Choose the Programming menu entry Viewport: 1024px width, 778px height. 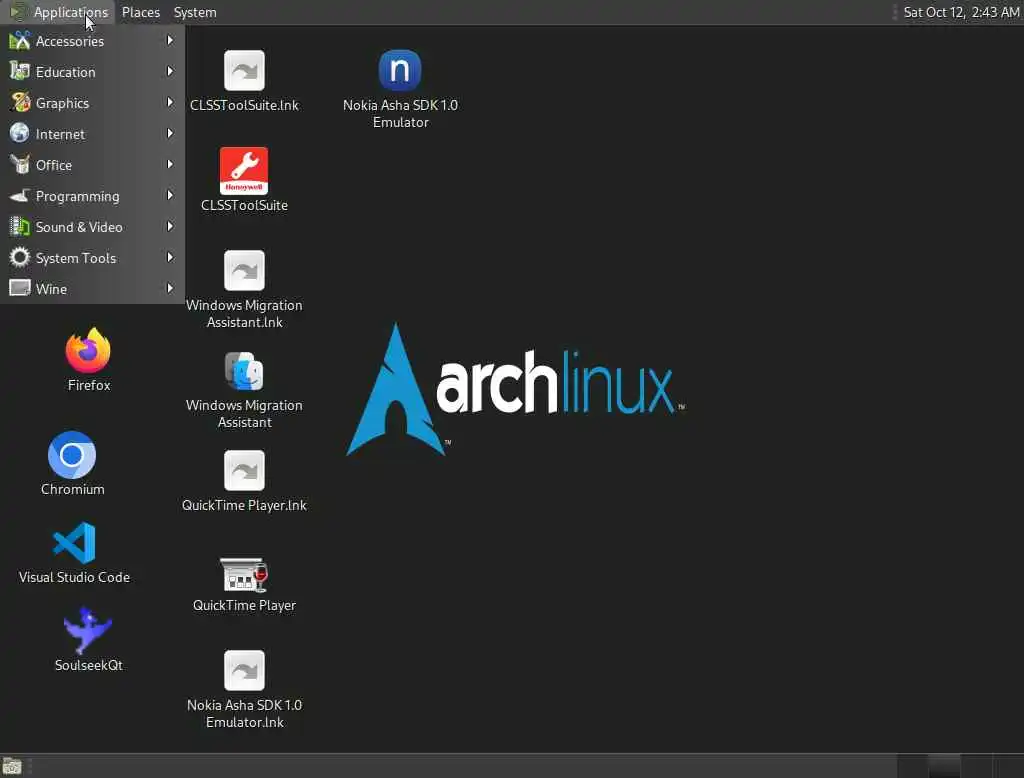point(92,195)
